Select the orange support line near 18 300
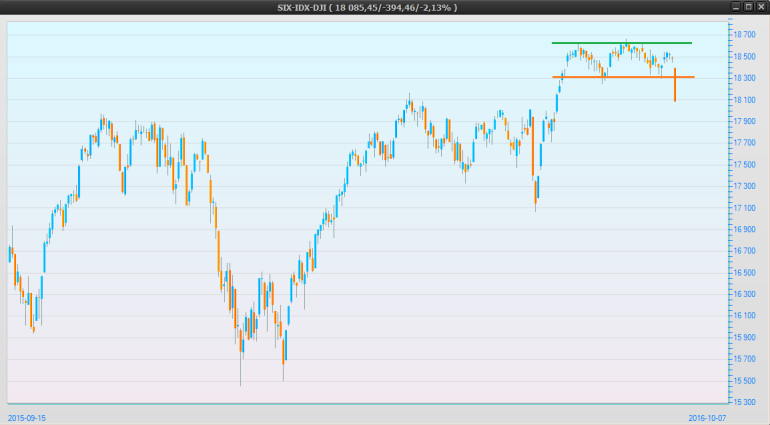 tap(623, 77)
